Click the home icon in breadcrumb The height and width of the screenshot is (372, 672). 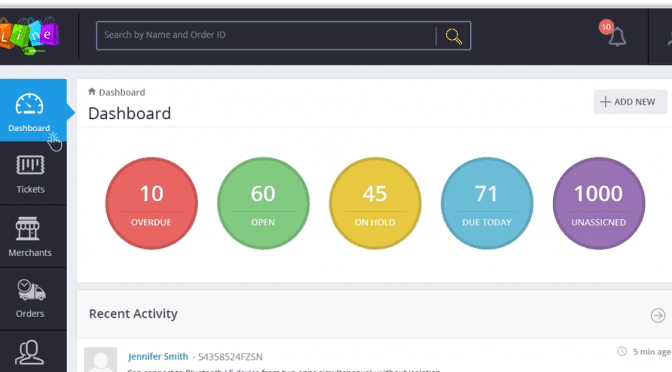pyautogui.click(x=92, y=92)
